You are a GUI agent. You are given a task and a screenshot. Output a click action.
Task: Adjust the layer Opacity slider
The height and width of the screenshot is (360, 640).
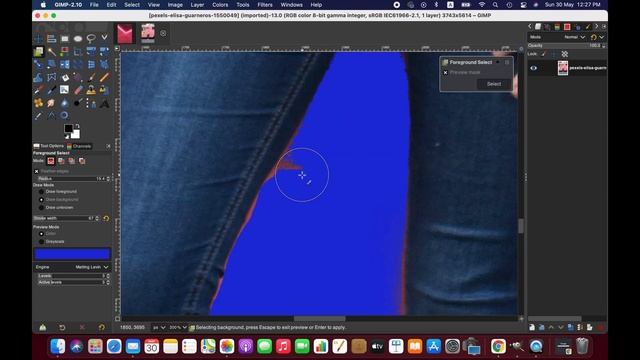pyautogui.click(x=567, y=45)
